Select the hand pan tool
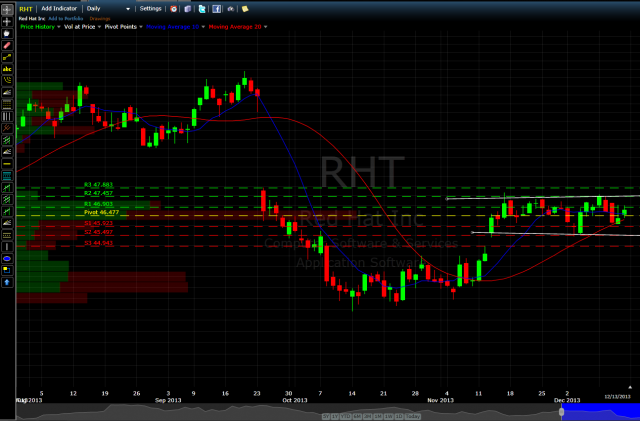This screenshot has width=640, height=421. click(7, 33)
